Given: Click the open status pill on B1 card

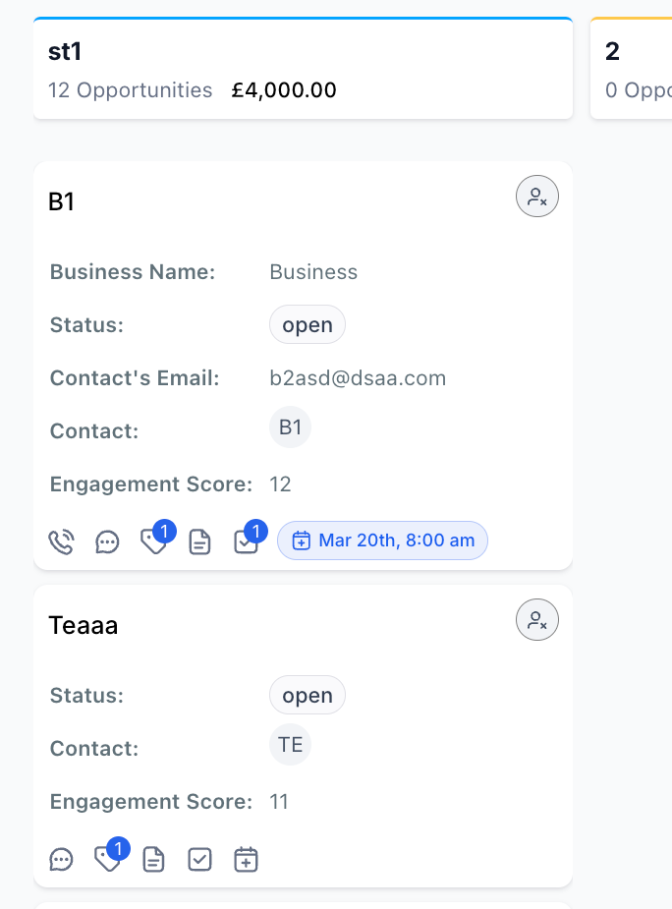Looking at the screenshot, I should [x=307, y=325].
